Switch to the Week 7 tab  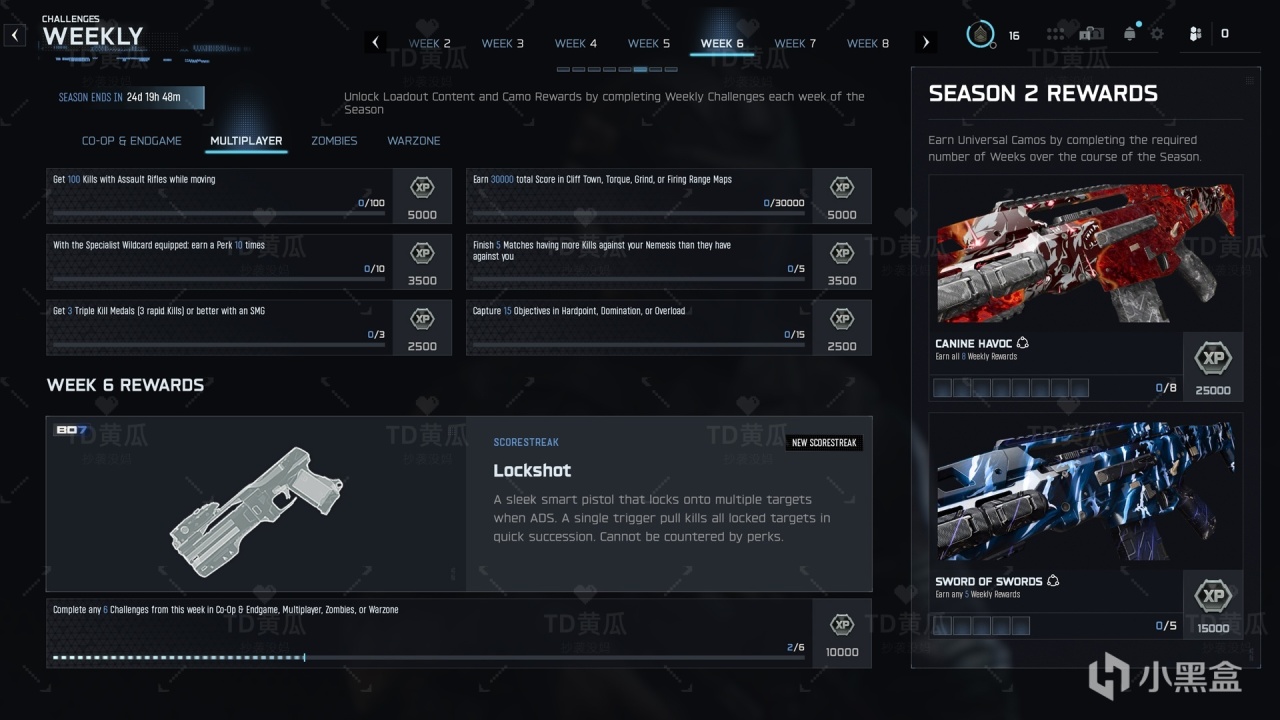point(795,43)
